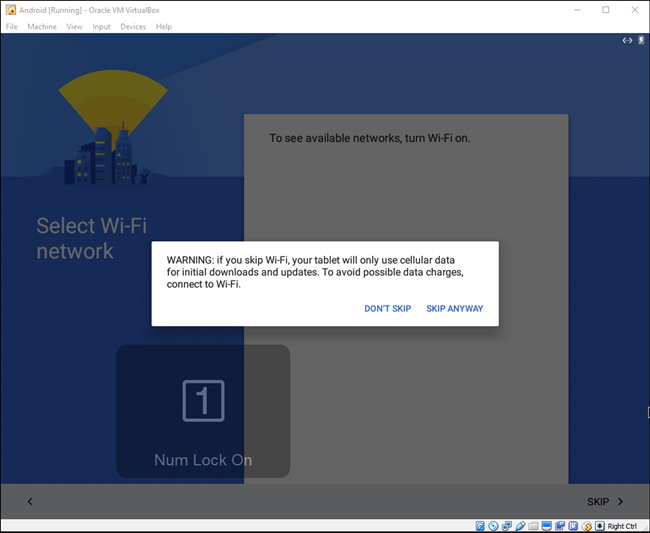The height and width of the screenshot is (533, 650).
Task: Click the USB devices status icon
Action: point(520,526)
